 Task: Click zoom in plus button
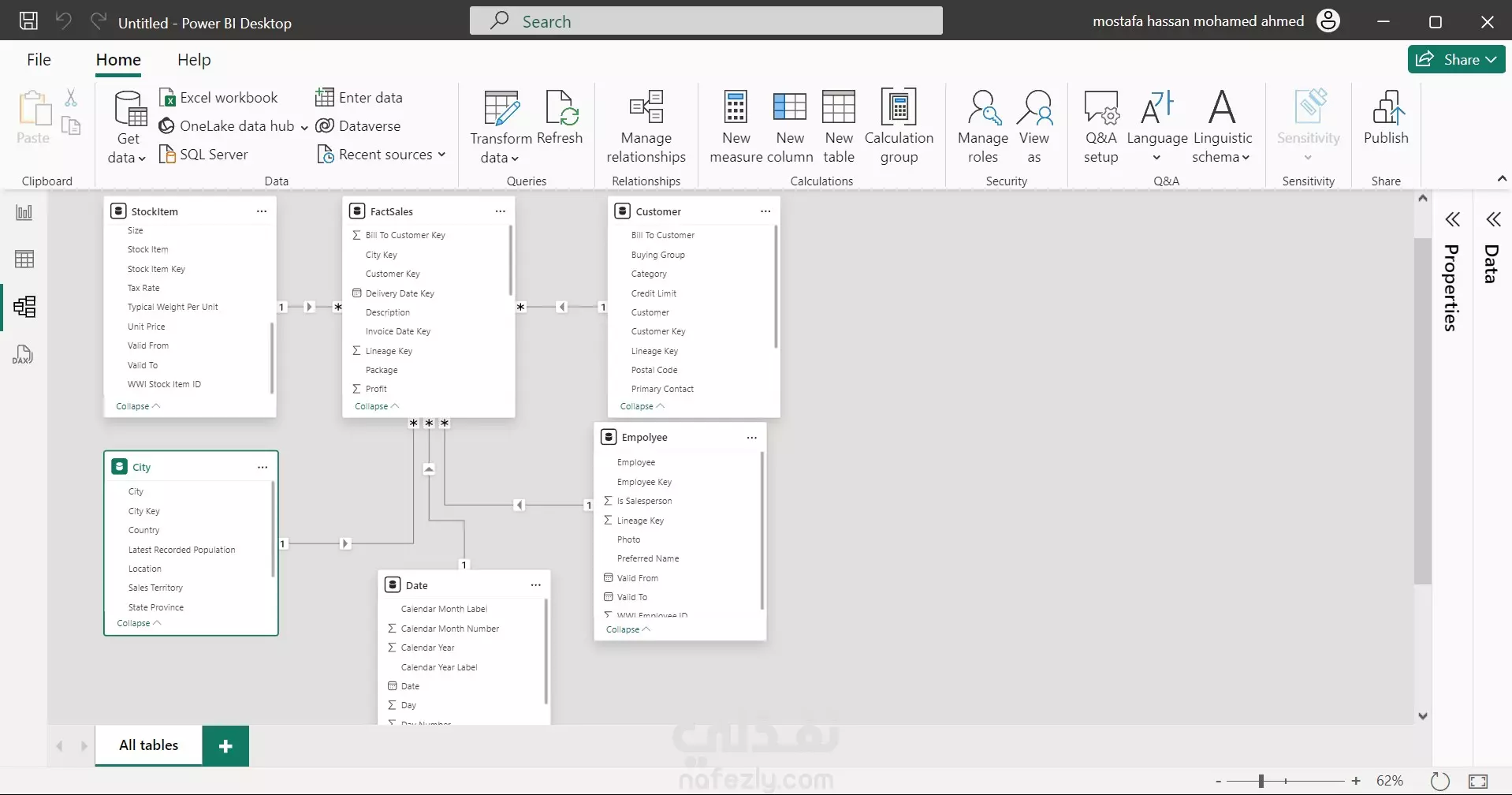(1356, 781)
